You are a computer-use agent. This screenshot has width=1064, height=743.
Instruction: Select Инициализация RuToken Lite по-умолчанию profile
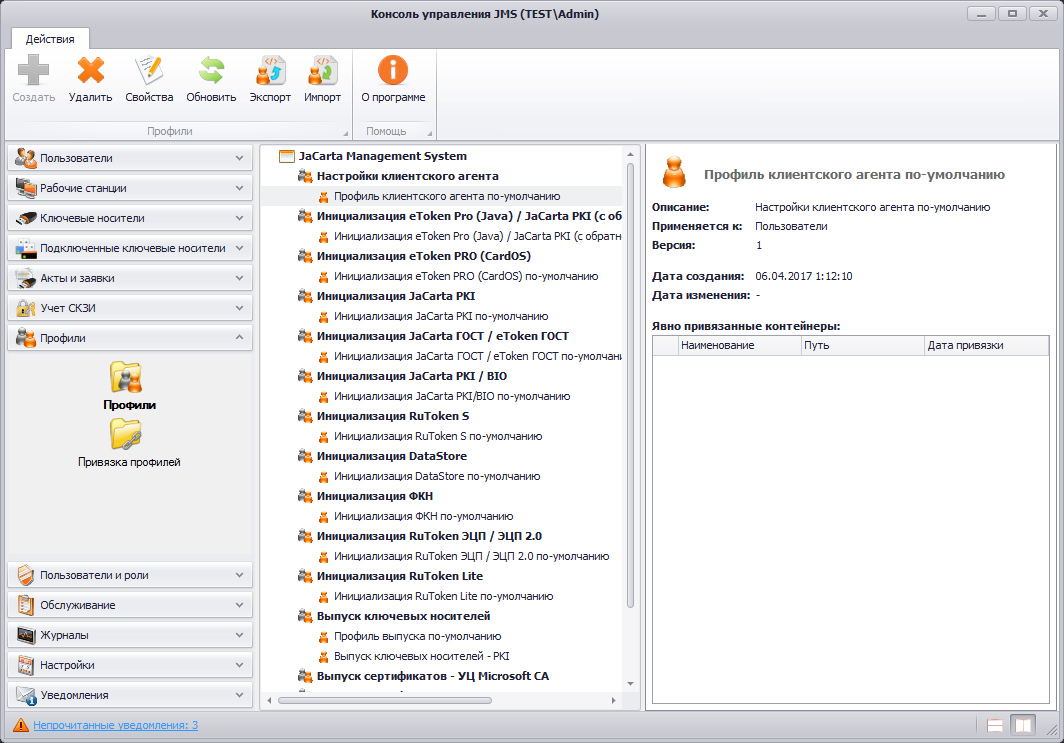coord(443,596)
